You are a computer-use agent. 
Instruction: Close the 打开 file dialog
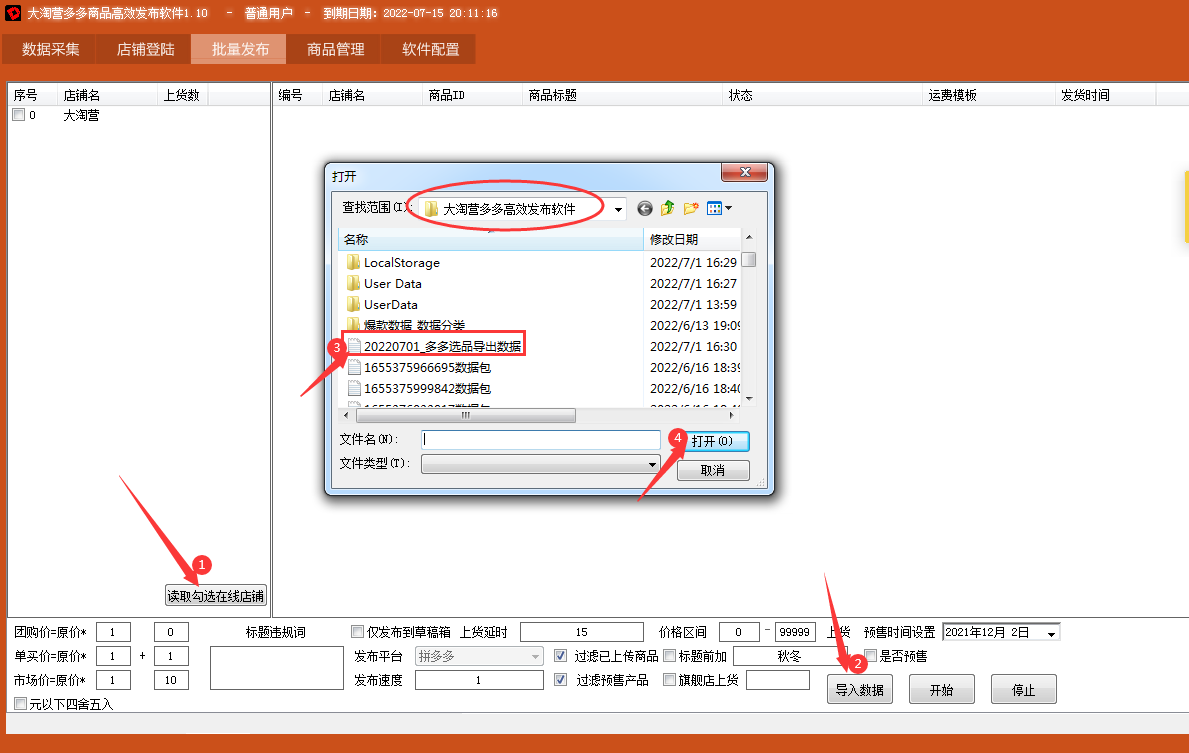745,172
